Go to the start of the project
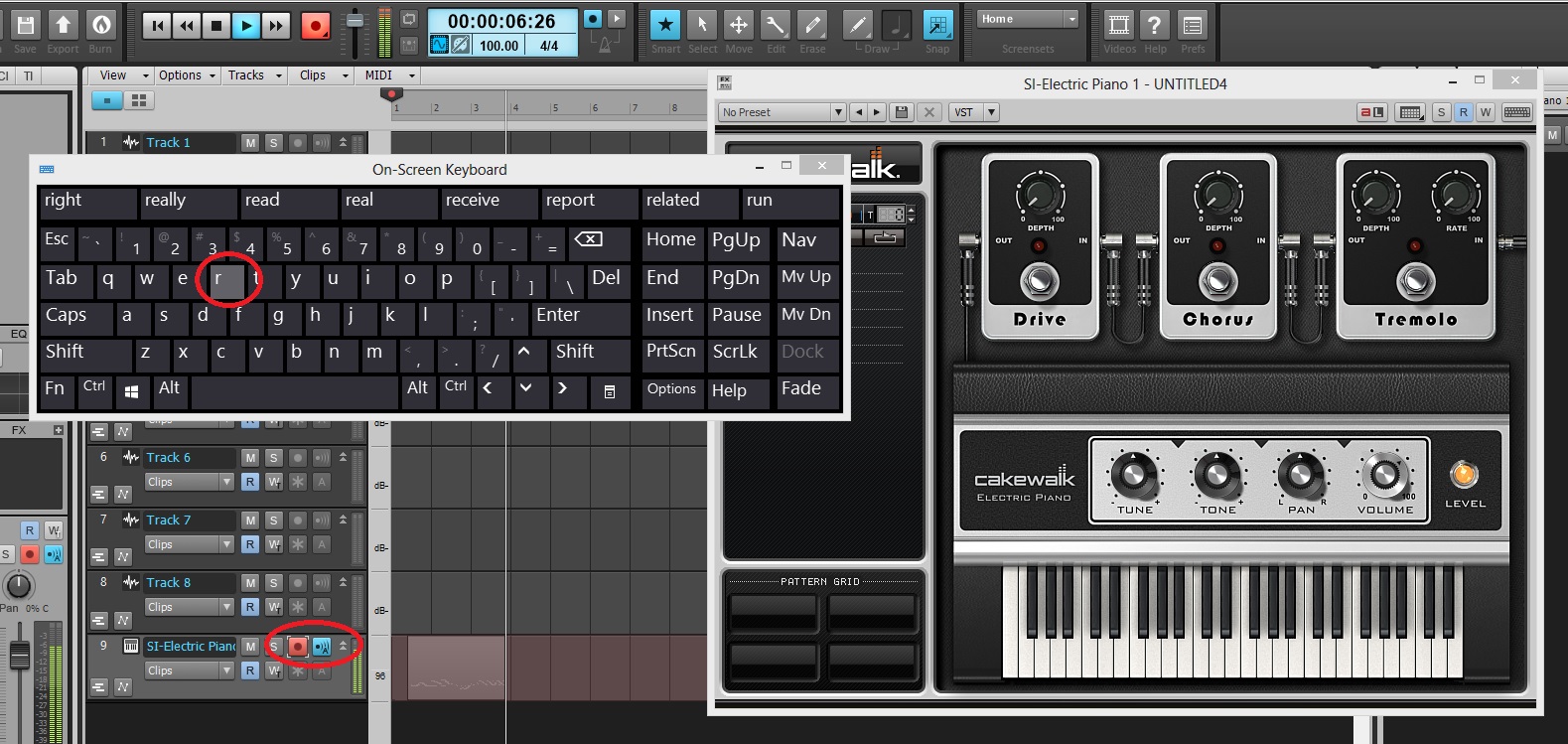Screen dimensions: 1568x744 [x=157, y=26]
